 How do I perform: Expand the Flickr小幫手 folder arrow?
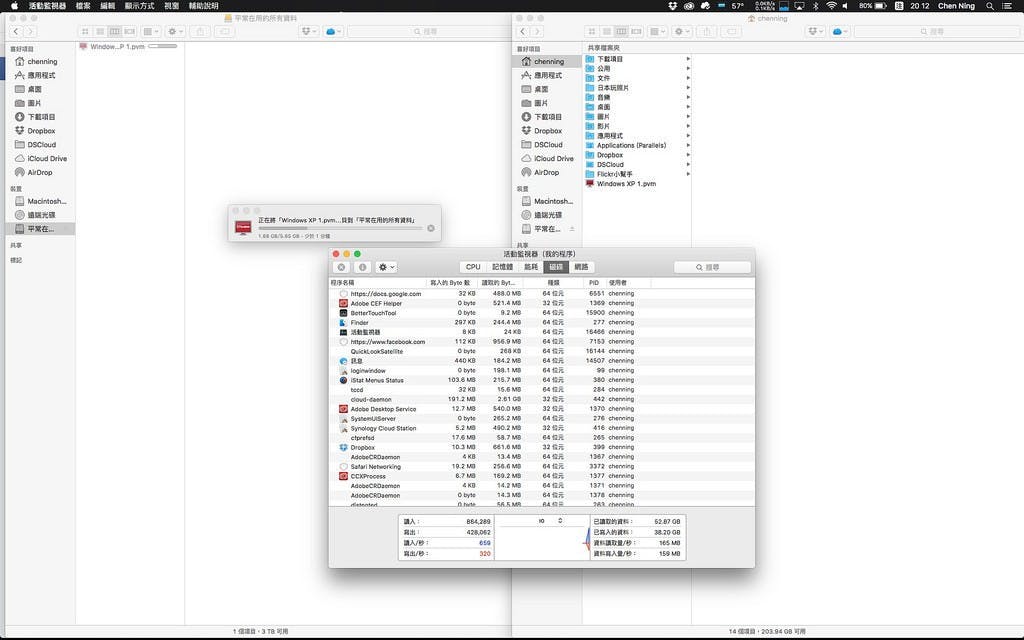688,174
